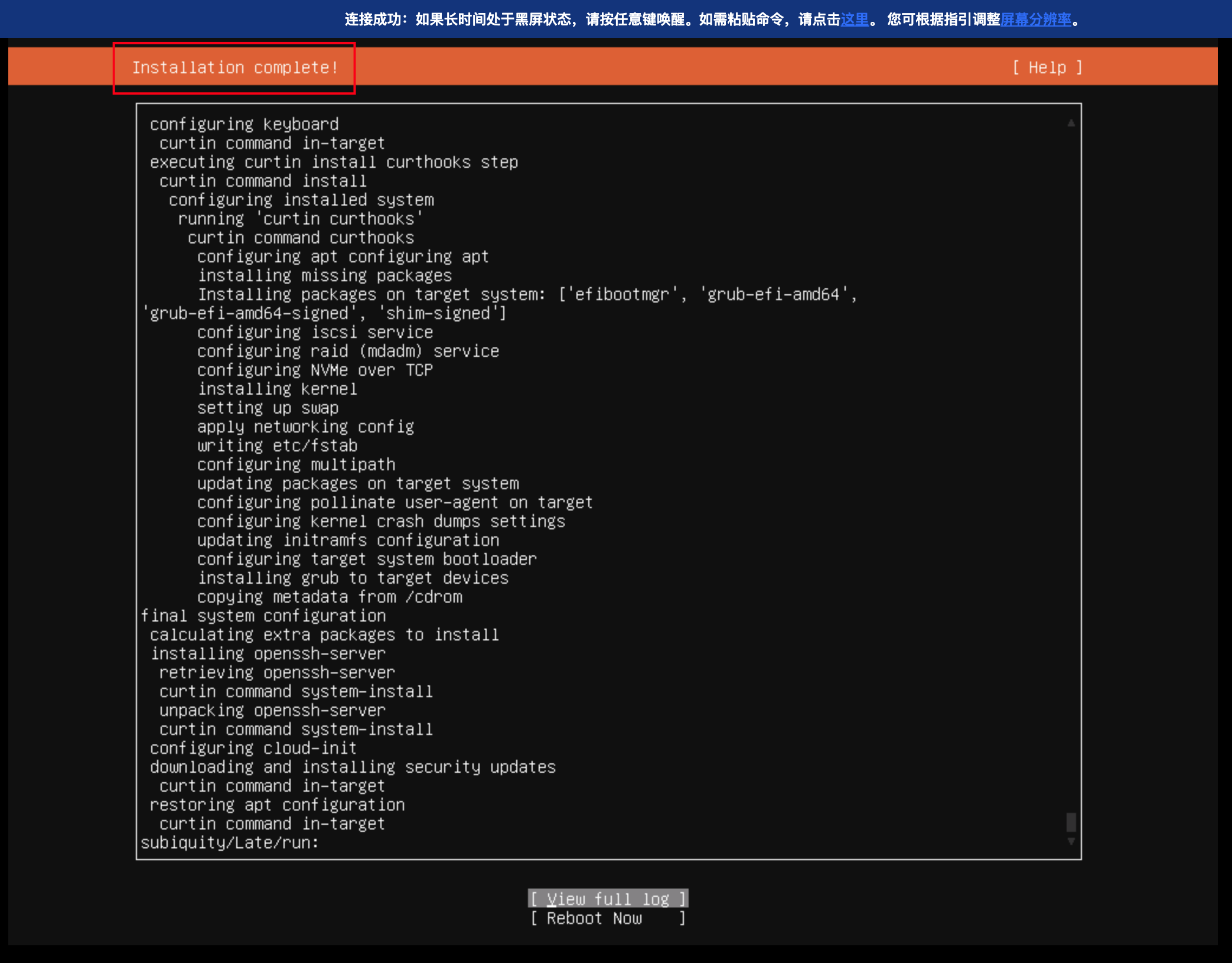Select the installing openssh-server log entry
Image resolution: width=1232 pixels, height=963 pixels.
click(x=268, y=653)
